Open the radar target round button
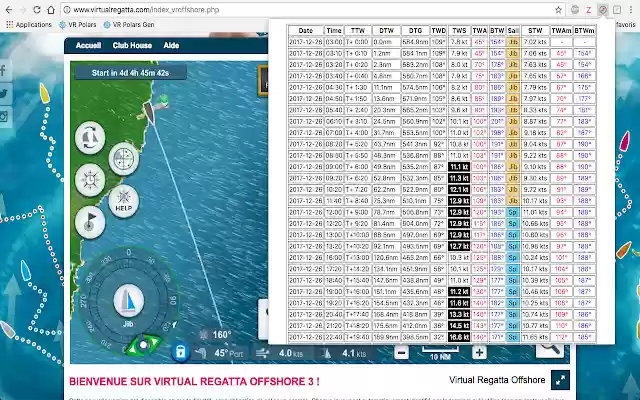This screenshot has height=400, width=640. pos(124,158)
